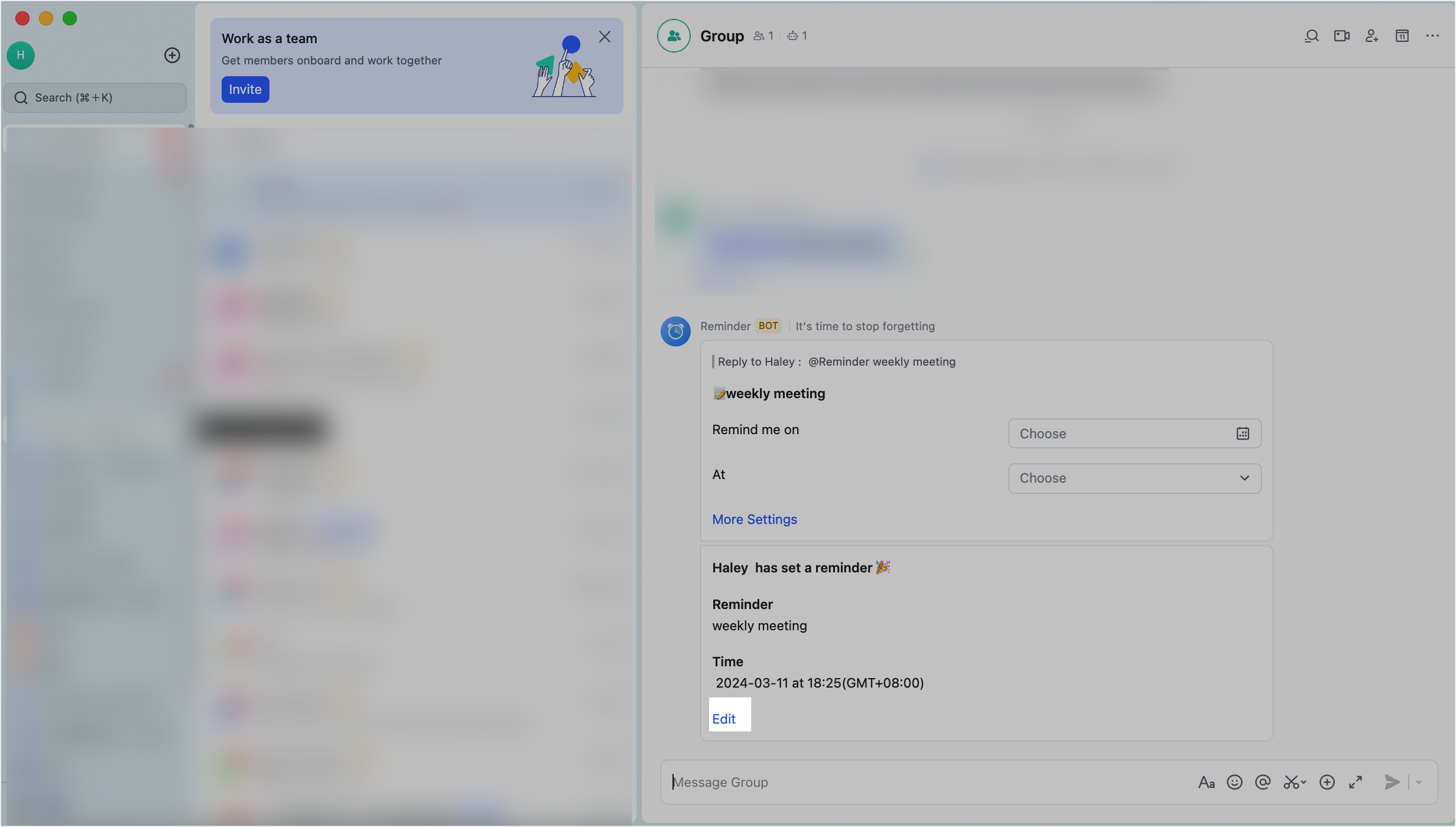The height and width of the screenshot is (827, 1456).
Task: Open the calendar icon in group header
Action: [1402, 36]
